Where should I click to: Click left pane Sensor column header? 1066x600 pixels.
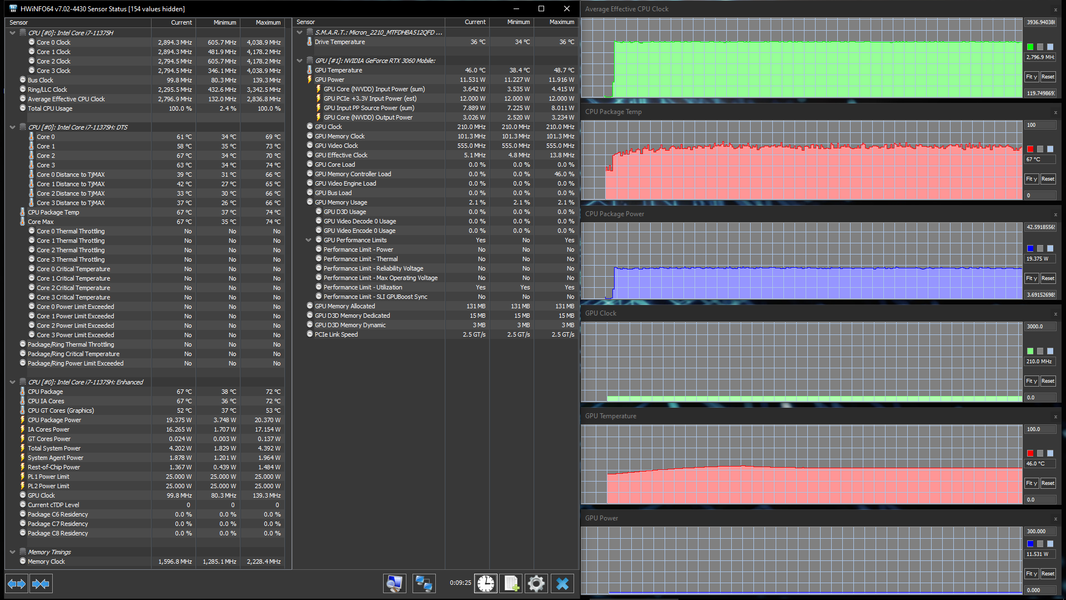[78, 22]
